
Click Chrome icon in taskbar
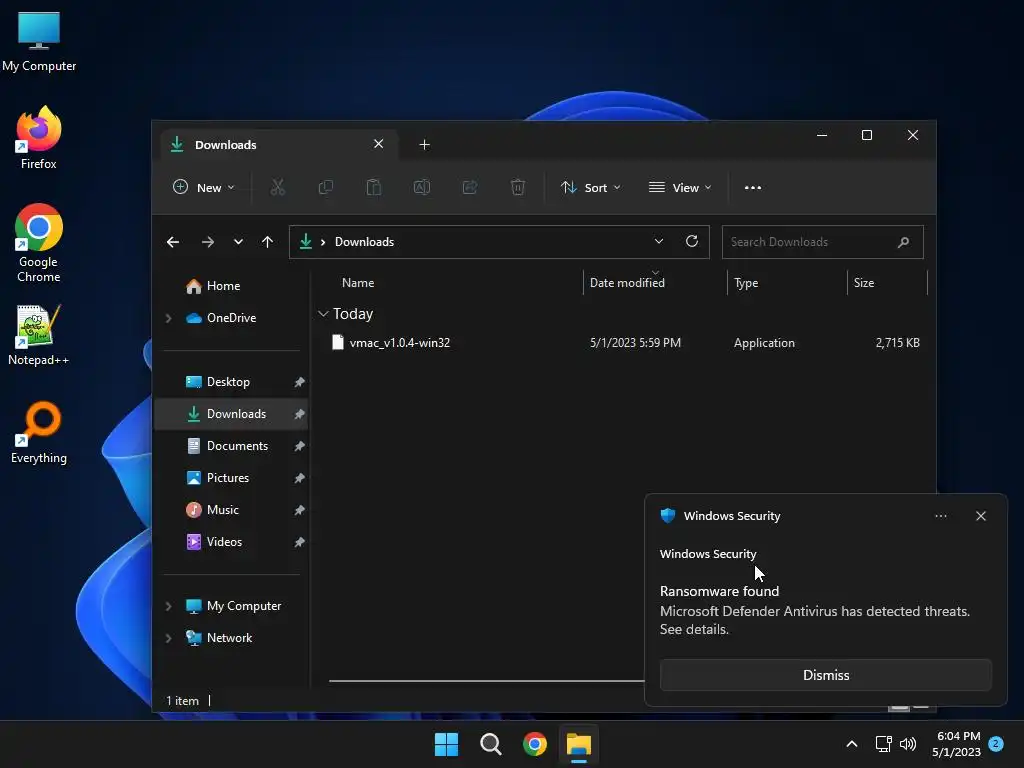click(x=535, y=744)
